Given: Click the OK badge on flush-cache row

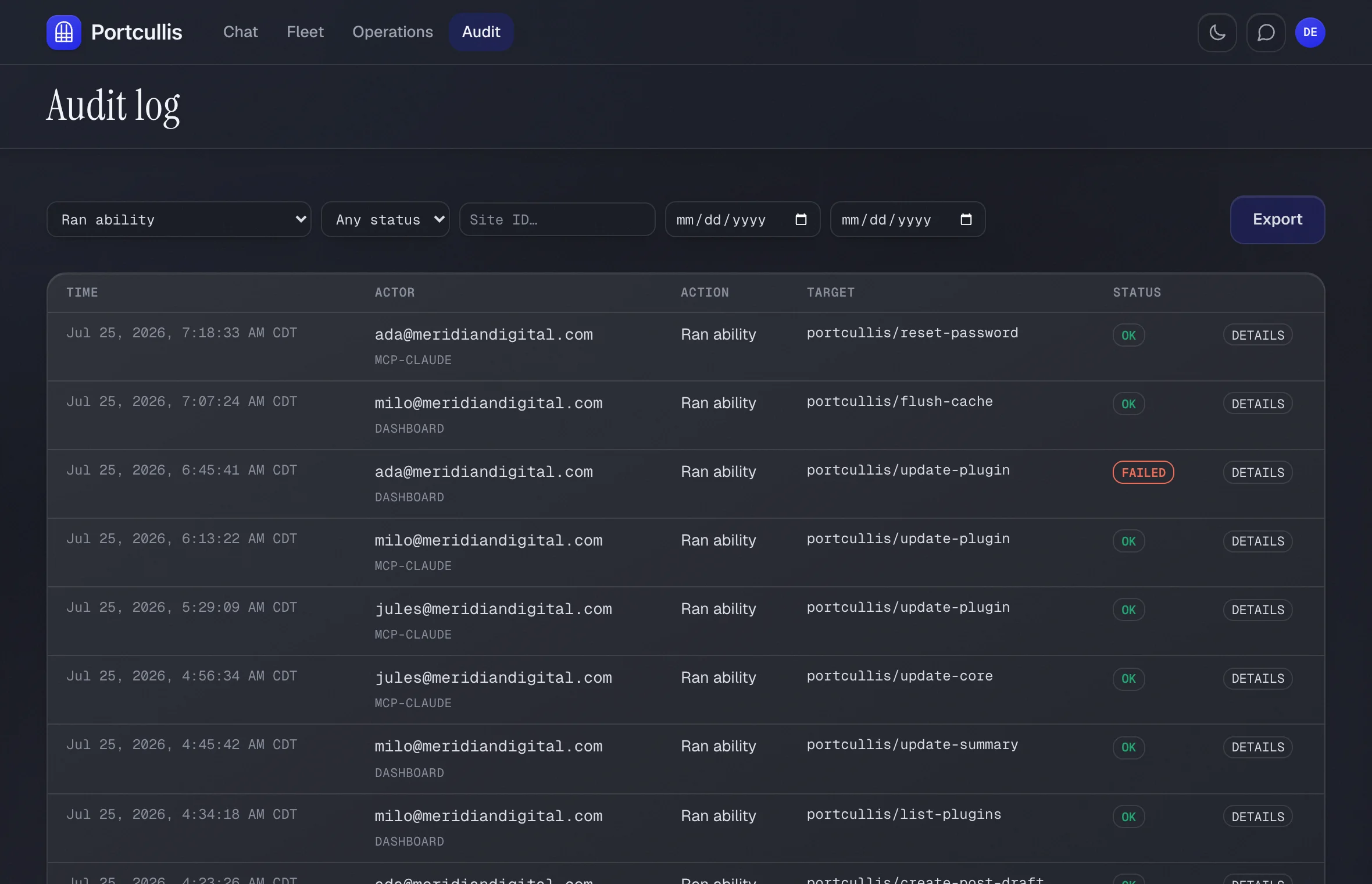Looking at the screenshot, I should [x=1128, y=404].
